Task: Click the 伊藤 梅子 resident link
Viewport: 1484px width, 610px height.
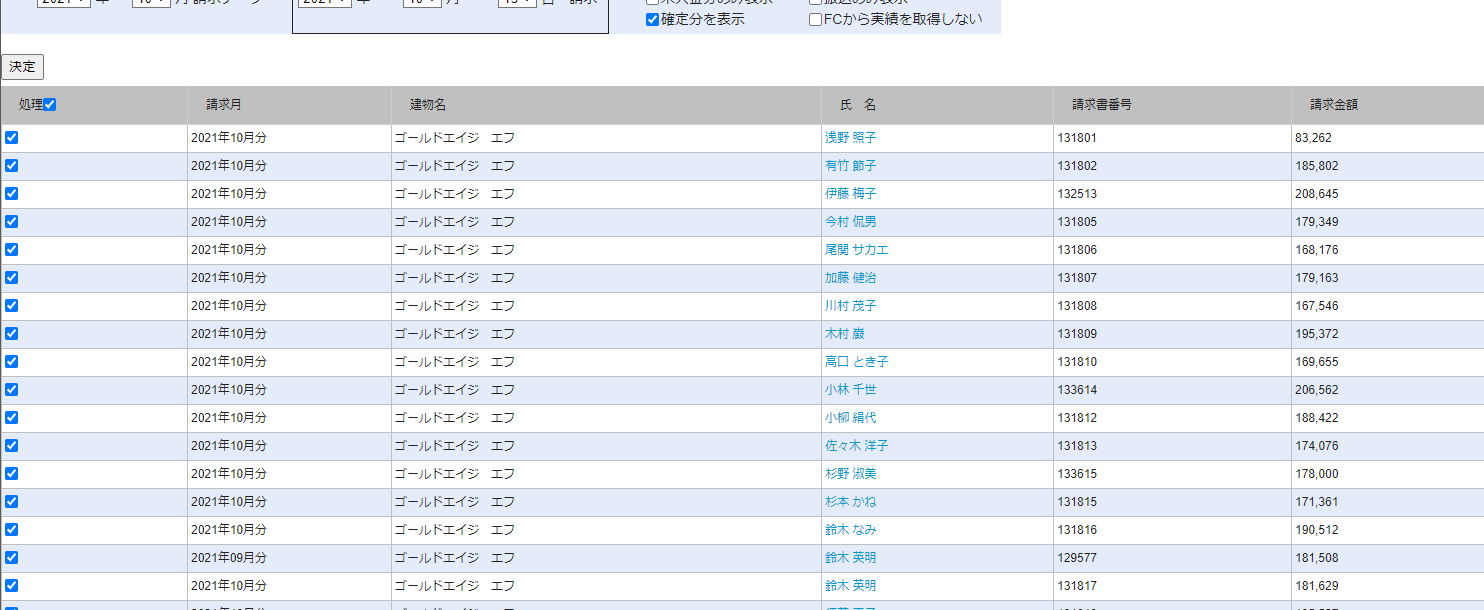Action: 850,194
